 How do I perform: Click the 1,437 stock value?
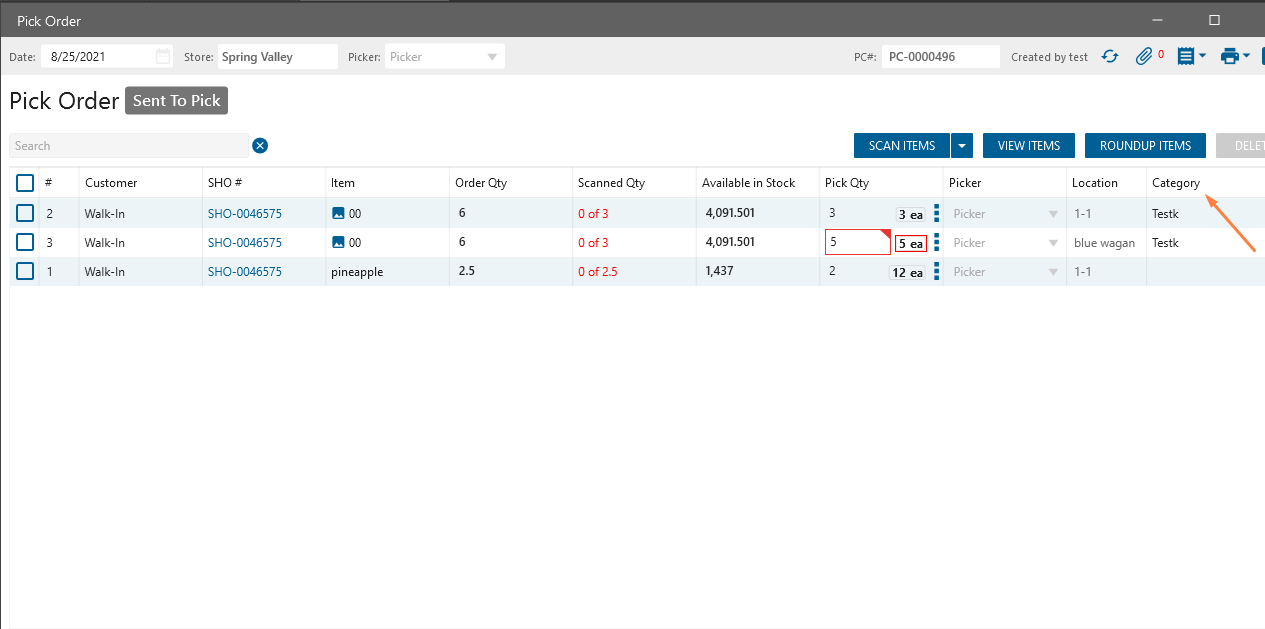tap(720, 271)
